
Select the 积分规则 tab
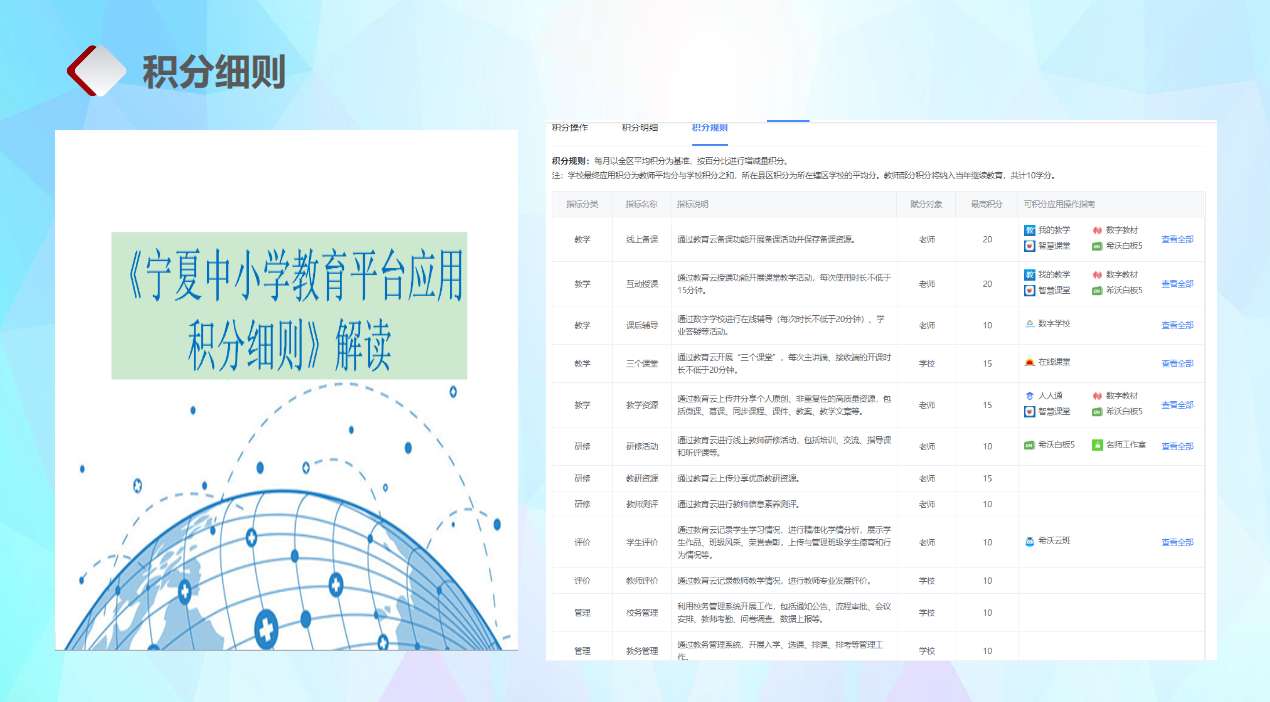pos(709,128)
